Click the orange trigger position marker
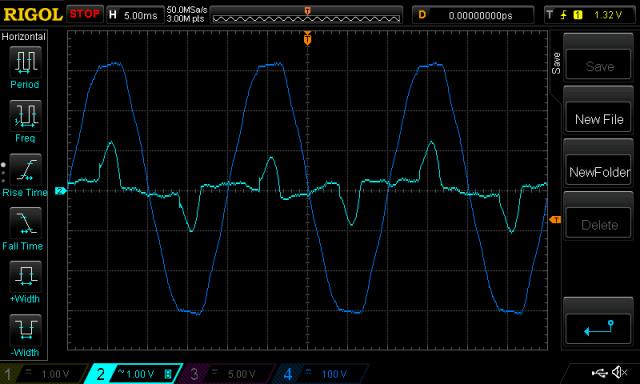This screenshot has width=640, height=384. point(307,39)
